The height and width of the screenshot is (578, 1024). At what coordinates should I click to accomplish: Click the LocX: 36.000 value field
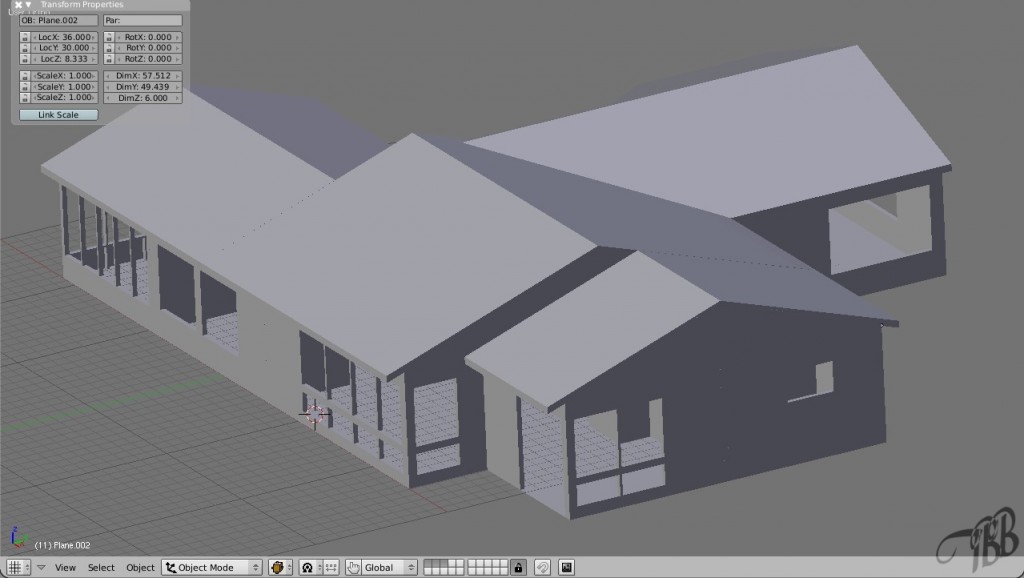coord(65,37)
